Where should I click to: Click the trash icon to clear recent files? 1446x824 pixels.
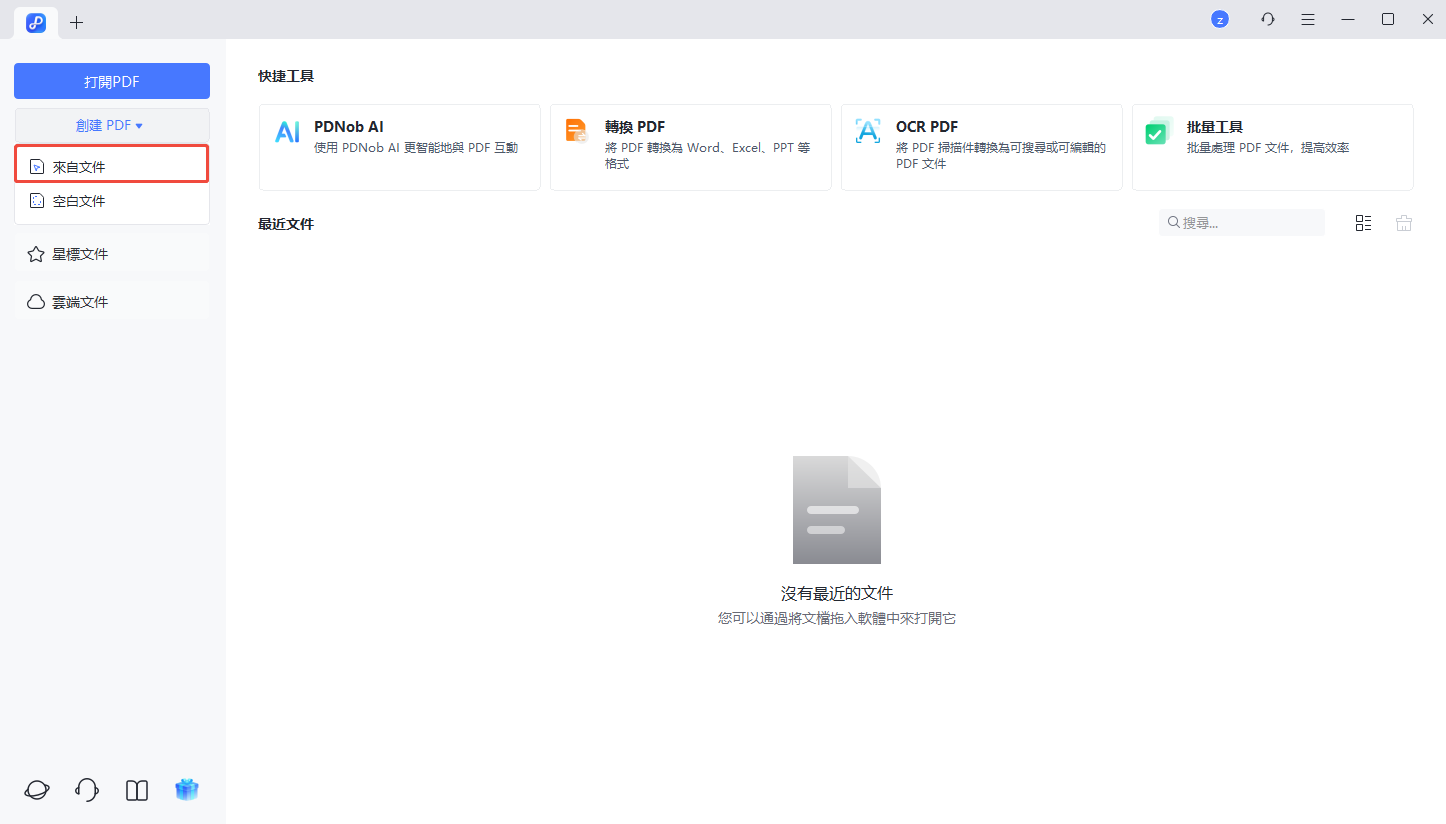1404,223
